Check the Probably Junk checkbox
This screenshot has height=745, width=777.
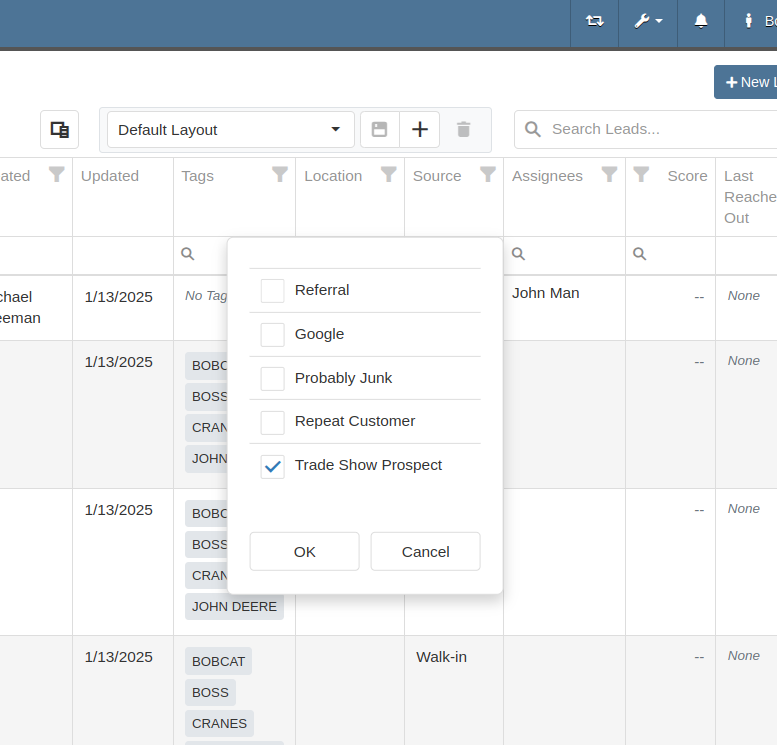point(273,379)
